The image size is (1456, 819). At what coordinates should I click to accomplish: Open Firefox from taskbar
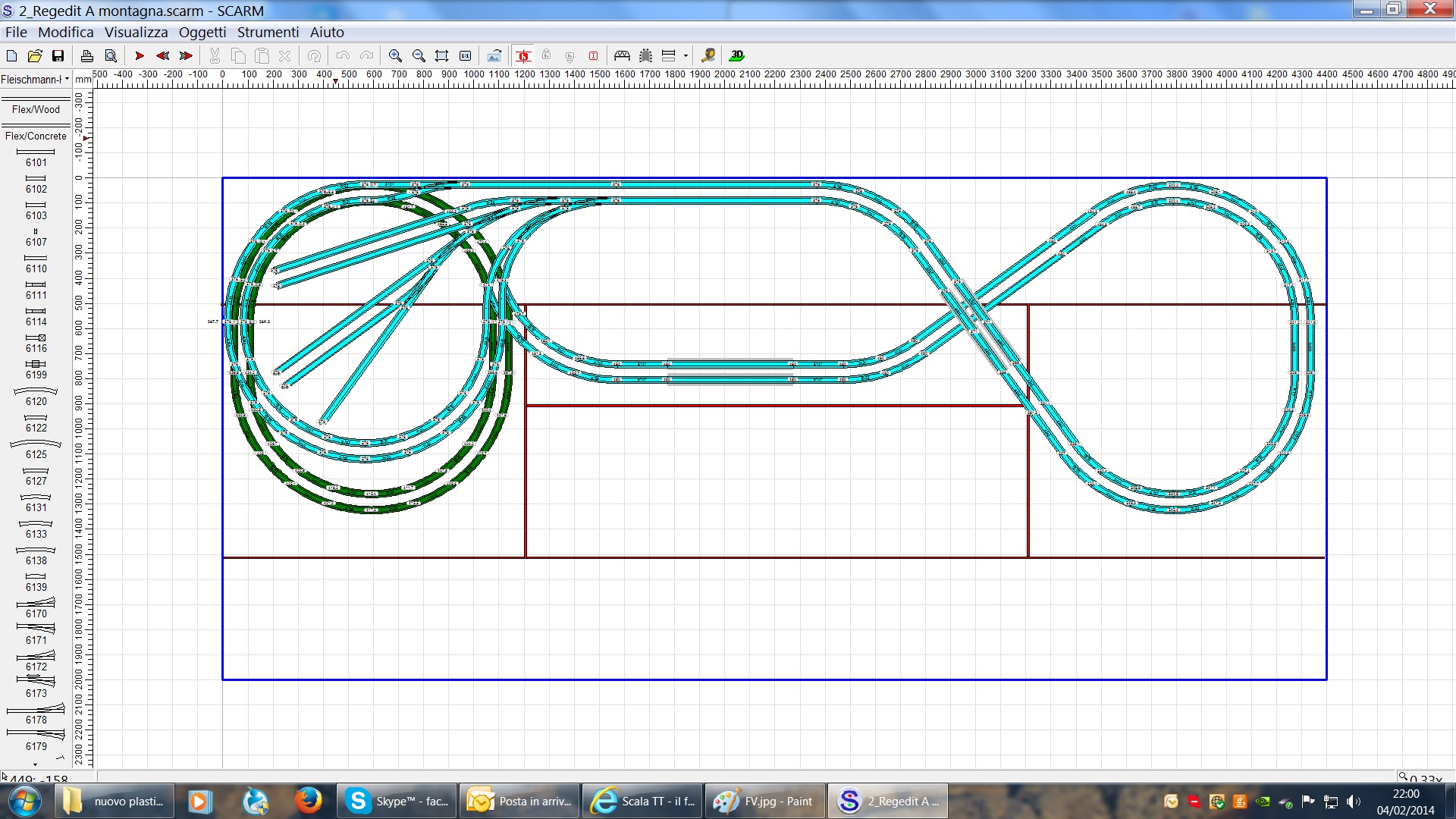(308, 801)
